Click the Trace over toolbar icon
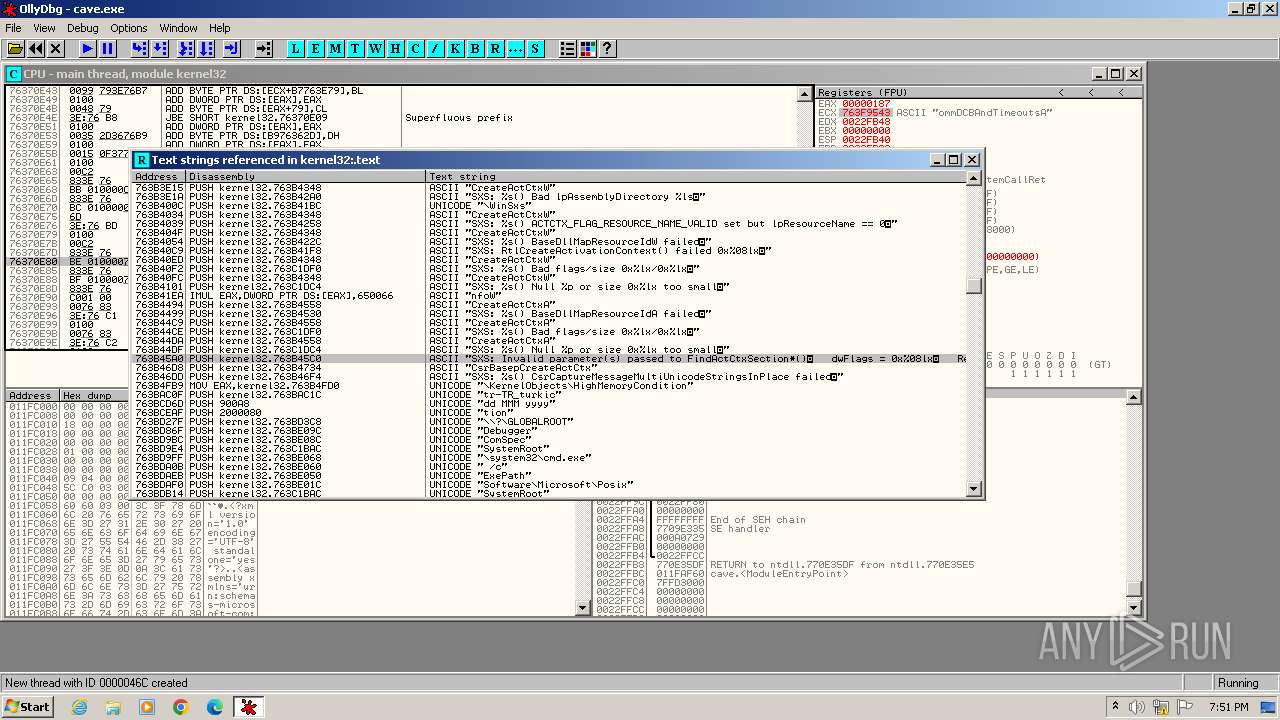The height and width of the screenshot is (720, 1280). 206,48
